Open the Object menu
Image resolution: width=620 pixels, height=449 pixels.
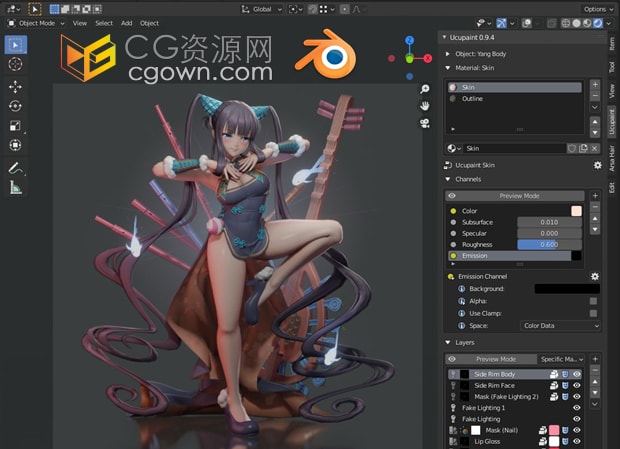[x=149, y=23]
